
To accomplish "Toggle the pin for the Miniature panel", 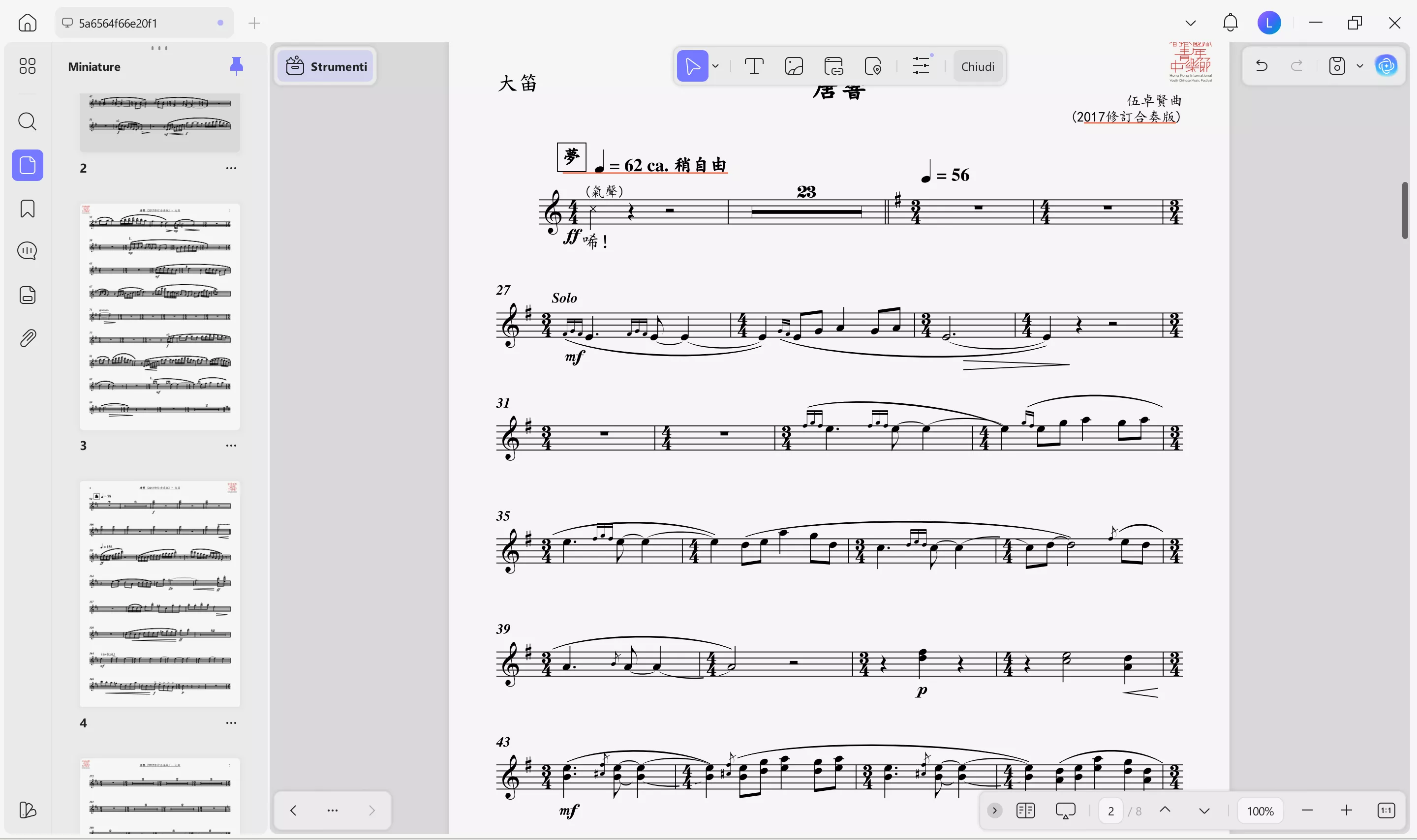I will [x=237, y=66].
